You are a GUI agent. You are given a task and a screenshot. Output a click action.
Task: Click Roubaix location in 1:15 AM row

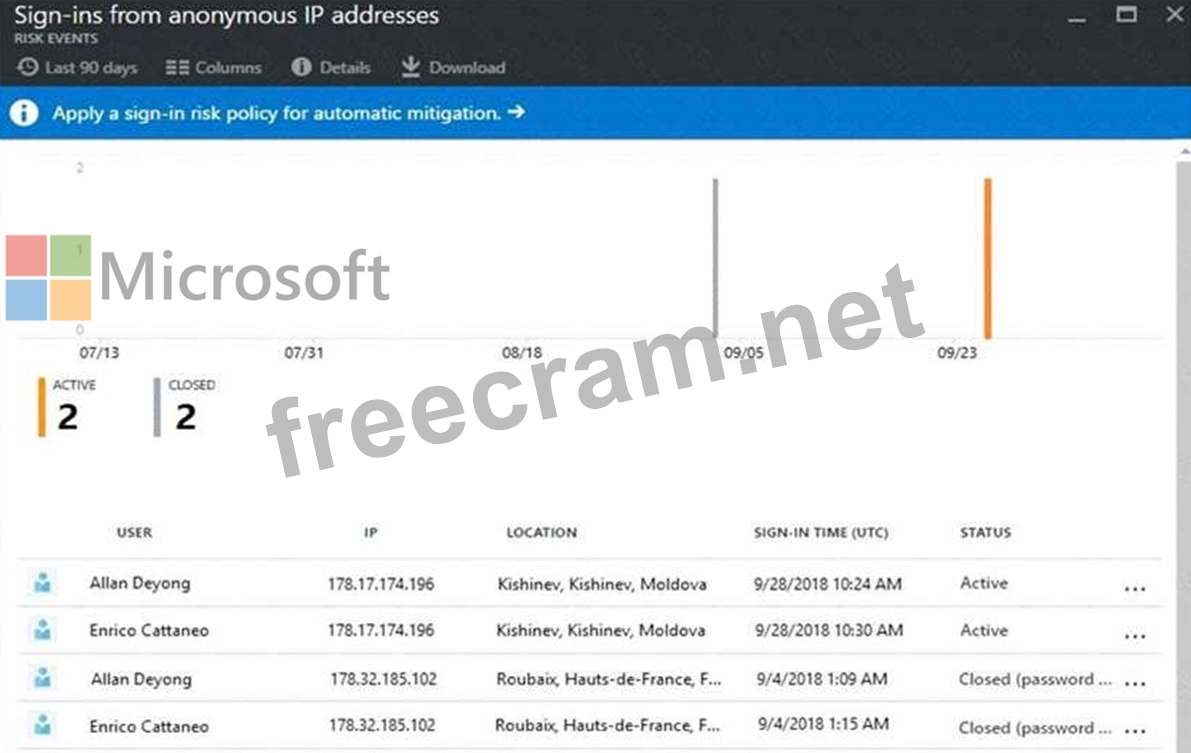(607, 726)
